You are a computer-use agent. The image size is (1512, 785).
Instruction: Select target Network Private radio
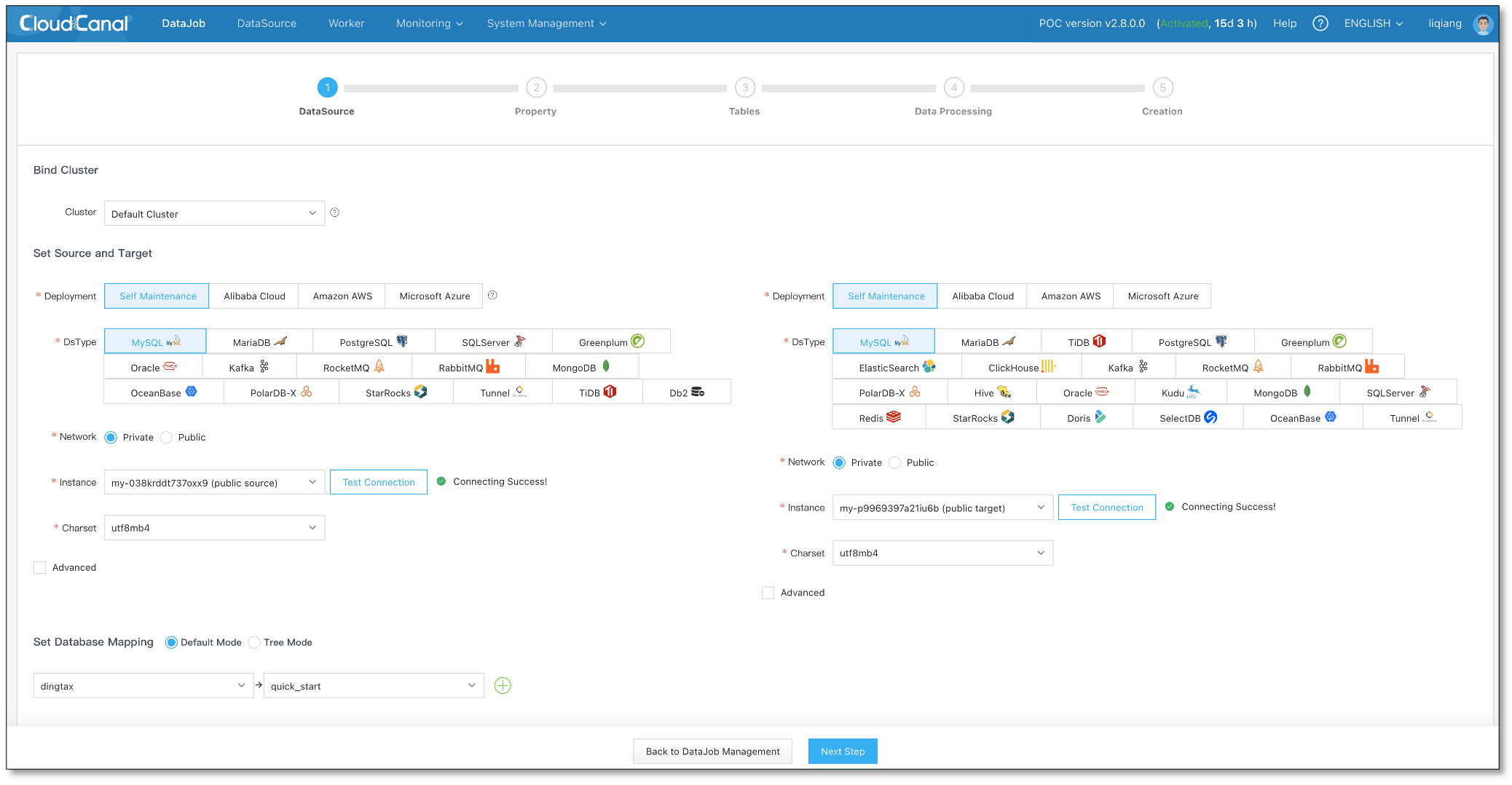[839, 462]
